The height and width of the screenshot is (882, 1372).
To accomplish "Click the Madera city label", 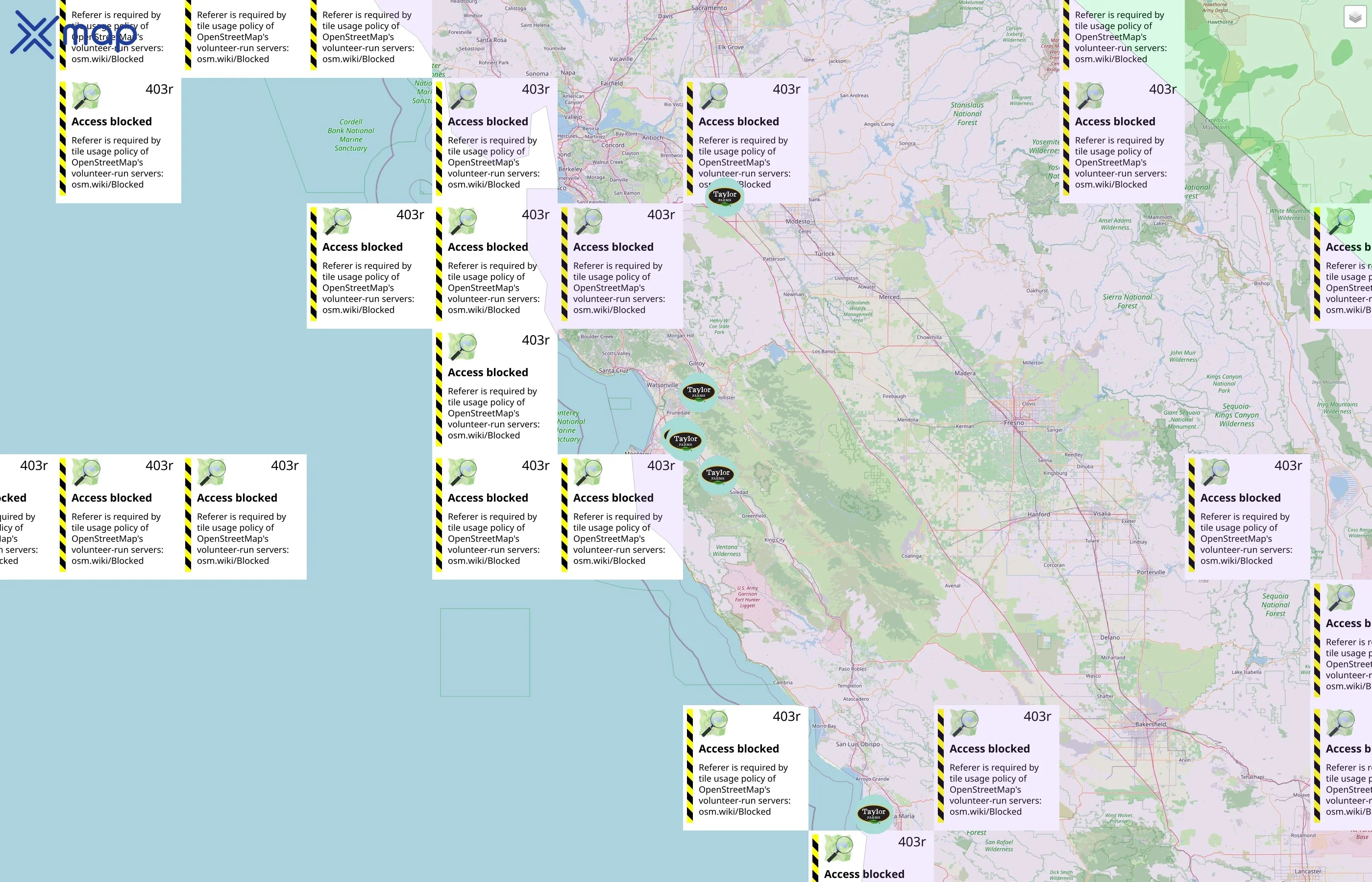I will coord(965,373).
